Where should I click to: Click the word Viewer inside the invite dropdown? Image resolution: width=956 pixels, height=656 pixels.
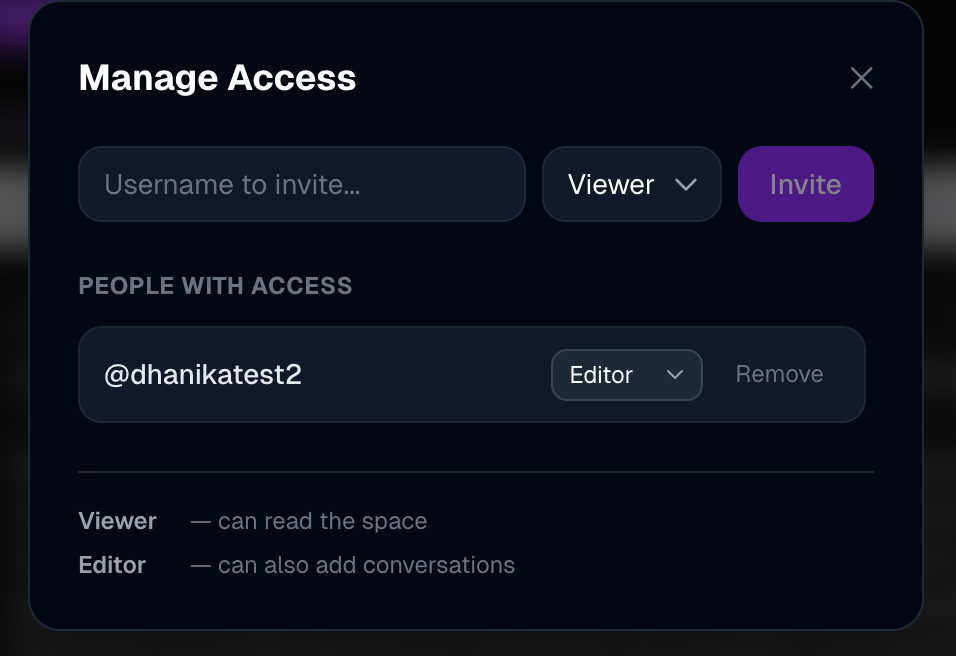611,184
